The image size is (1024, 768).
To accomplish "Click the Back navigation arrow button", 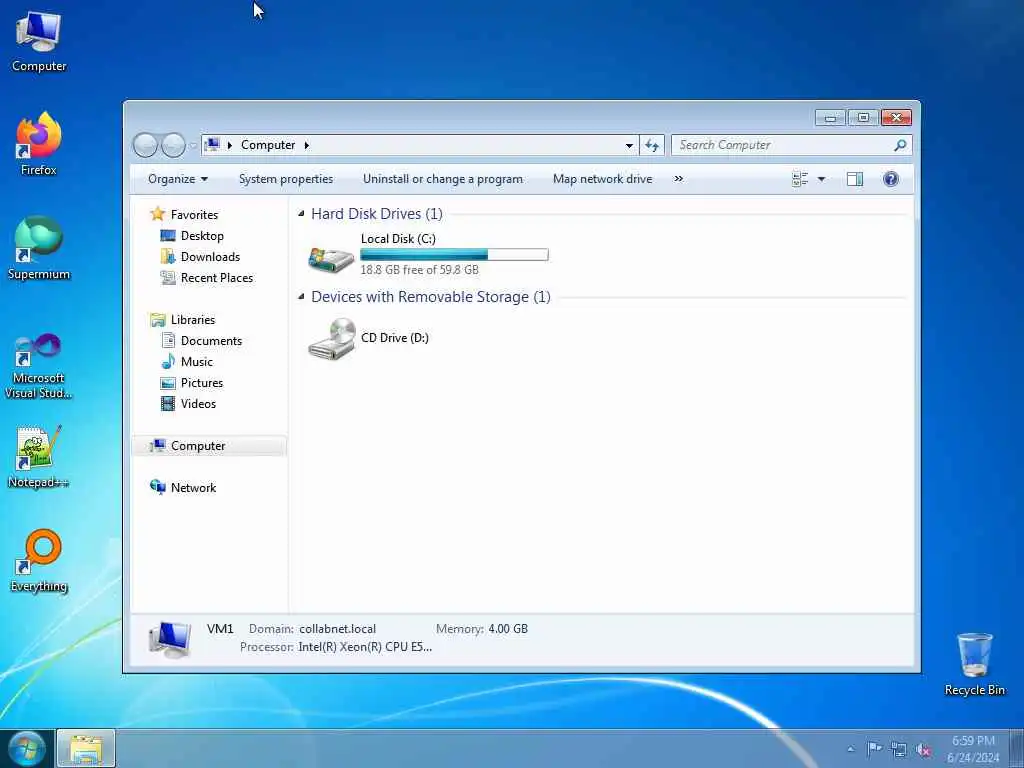I will (x=146, y=145).
